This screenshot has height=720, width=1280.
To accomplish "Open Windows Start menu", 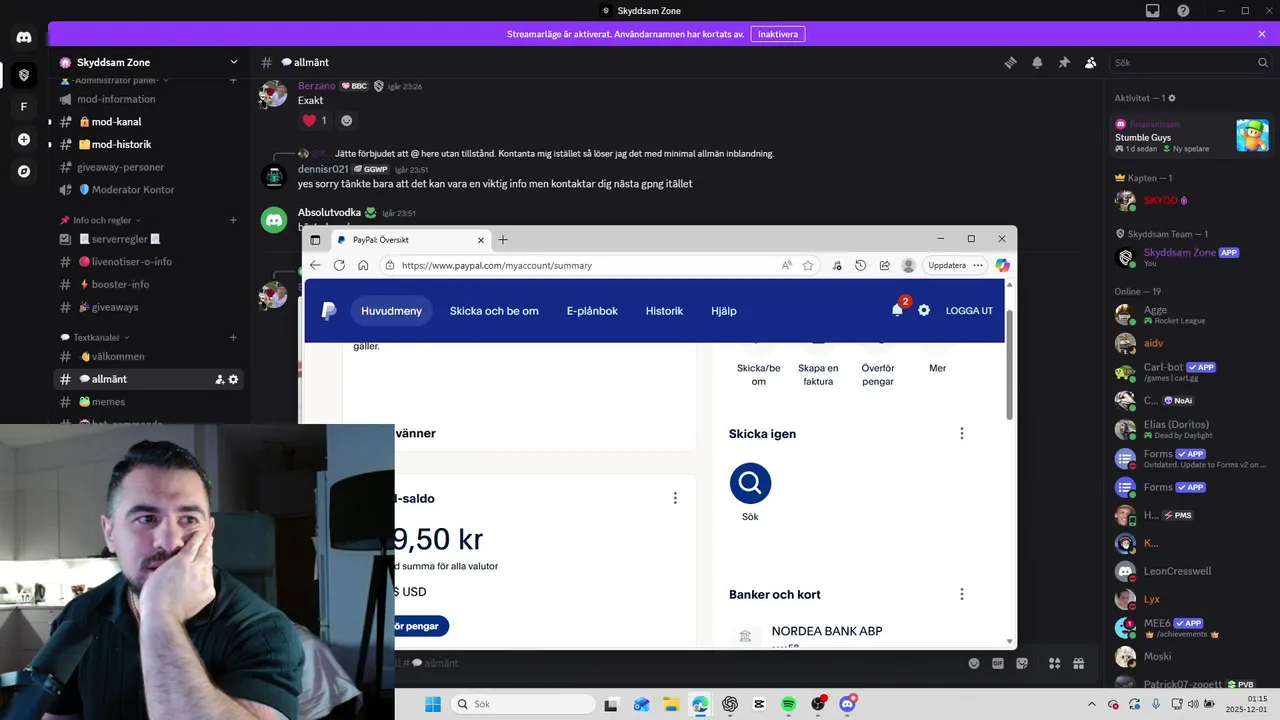I will (433, 704).
